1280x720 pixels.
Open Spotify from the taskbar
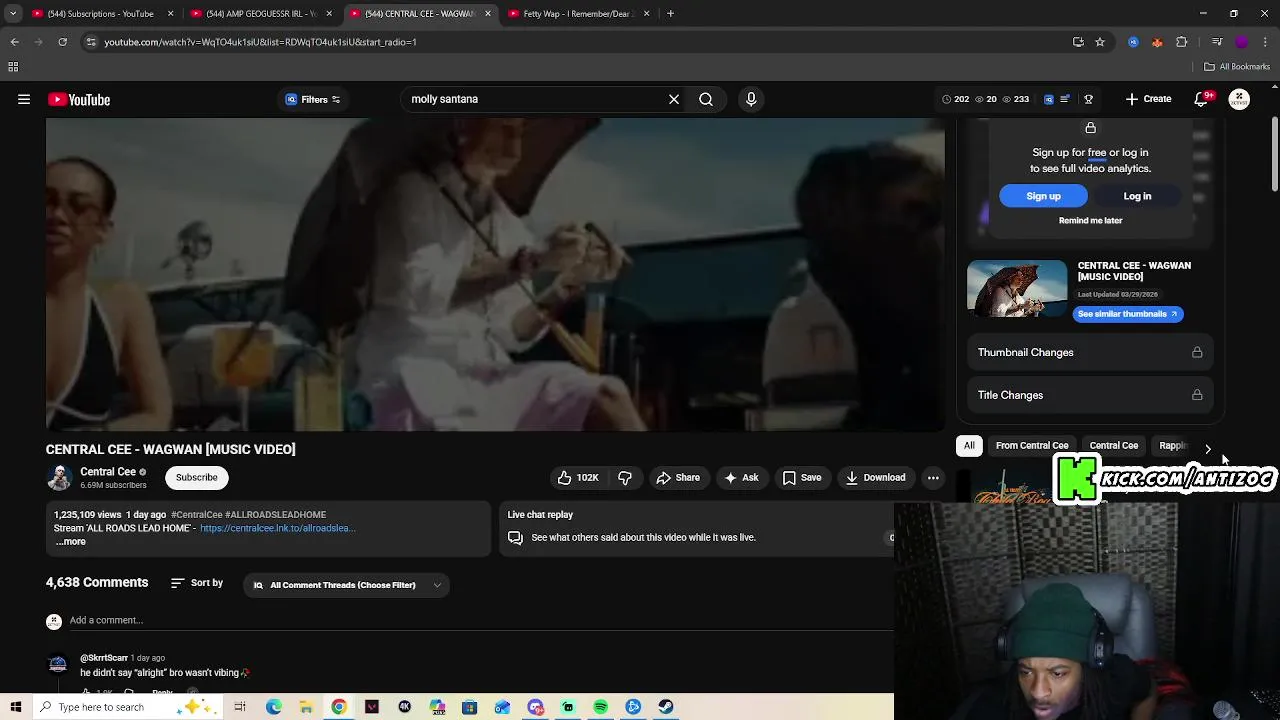(600, 707)
